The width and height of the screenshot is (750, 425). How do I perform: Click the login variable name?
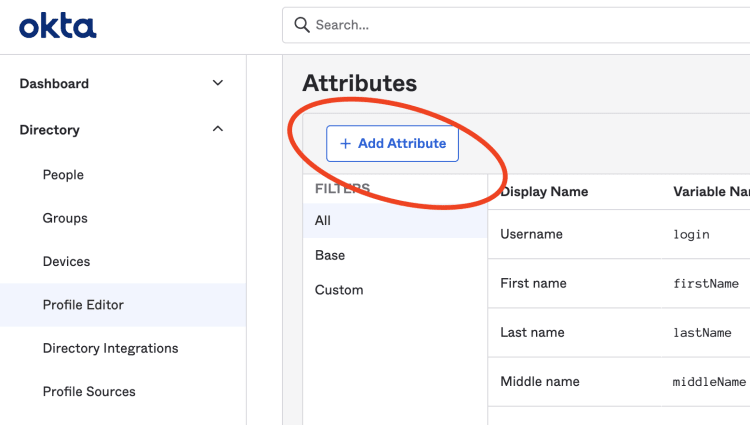[x=691, y=235]
